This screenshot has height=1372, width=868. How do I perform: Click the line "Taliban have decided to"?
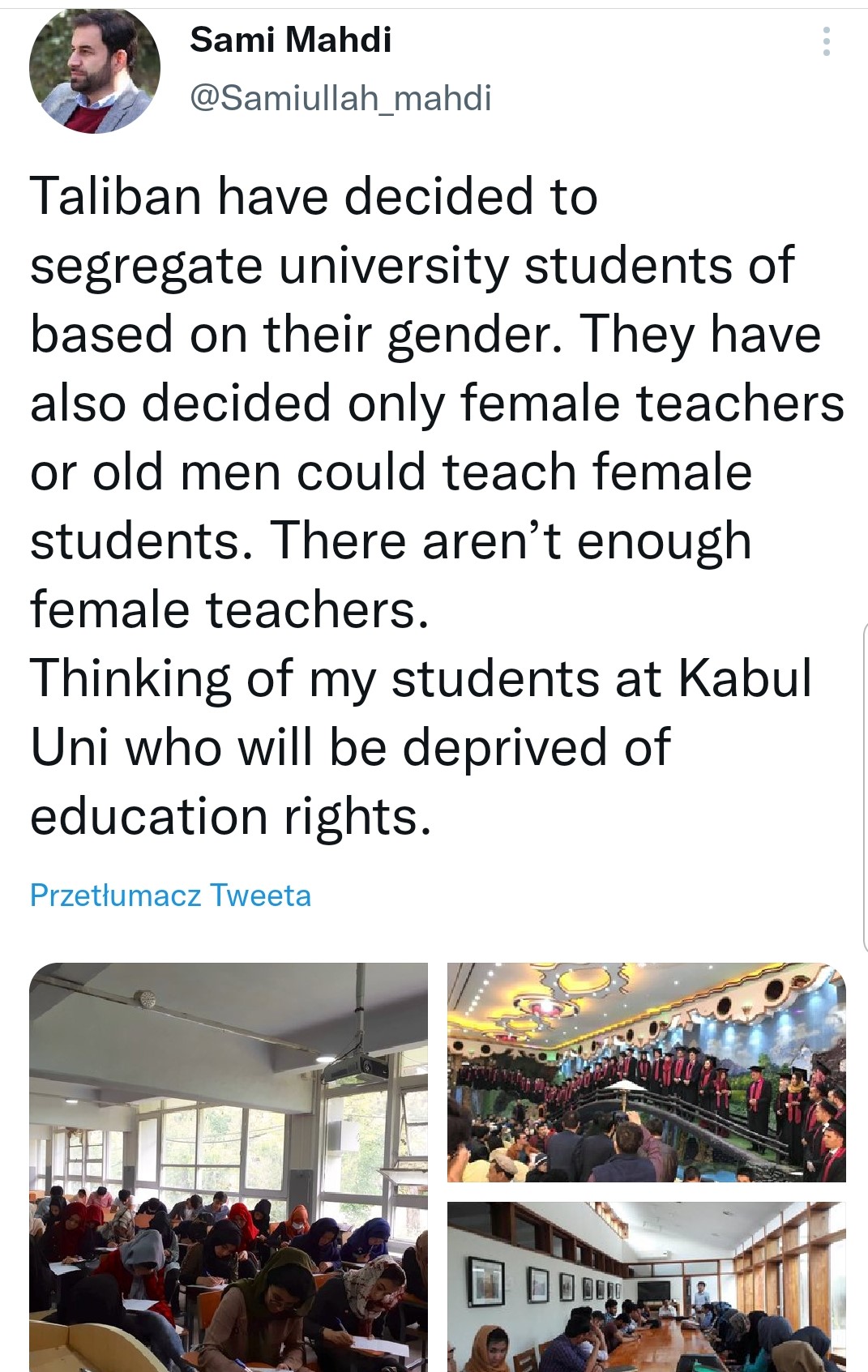click(314, 197)
